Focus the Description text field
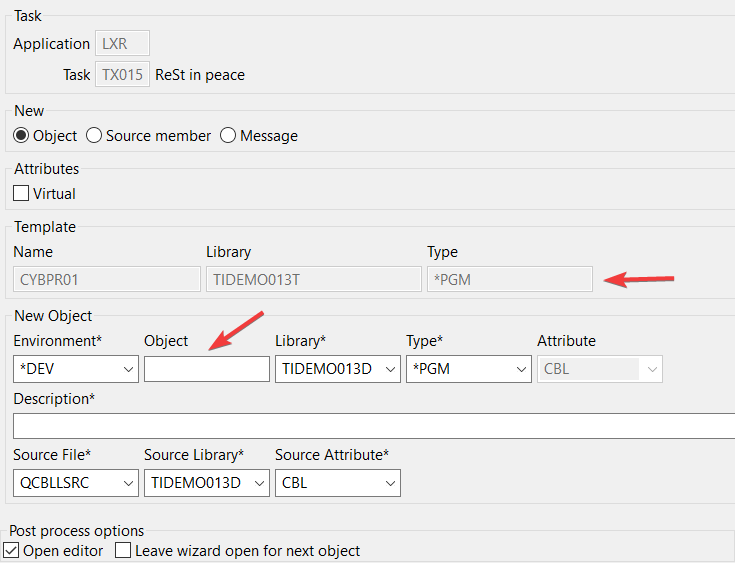Image resolution: width=735 pixels, height=563 pixels. click(374, 426)
